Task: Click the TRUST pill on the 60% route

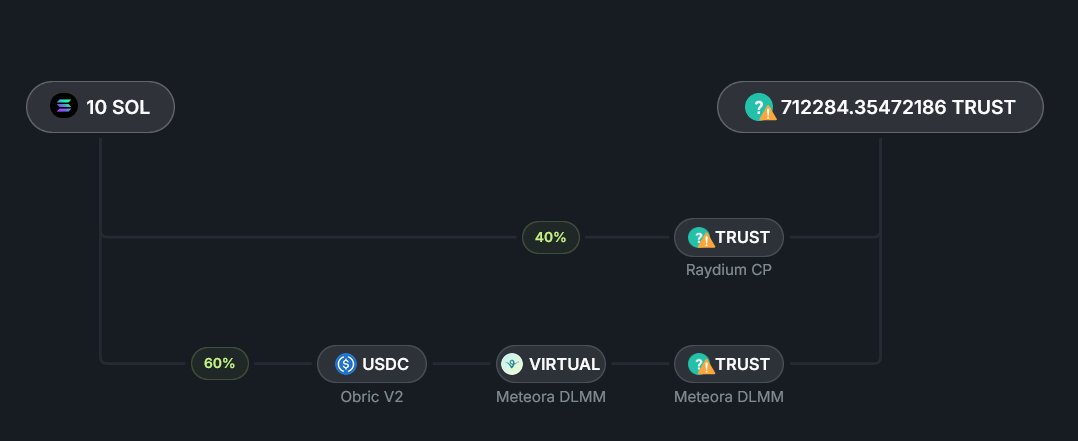Action: [729, 364]
